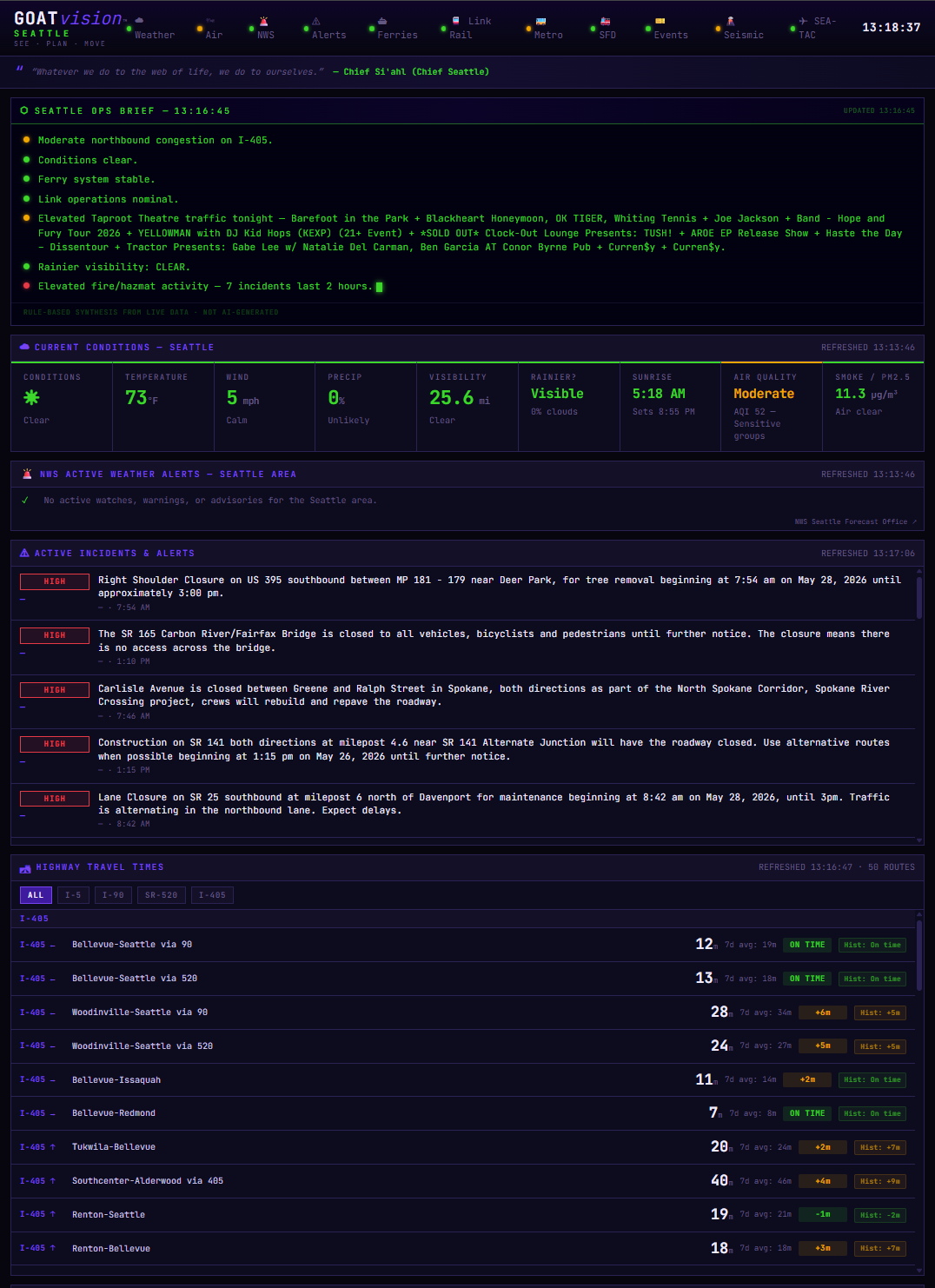Select the Metro nav icon
The height and width of the screenshot is (1288, 935).
(540, 21)
